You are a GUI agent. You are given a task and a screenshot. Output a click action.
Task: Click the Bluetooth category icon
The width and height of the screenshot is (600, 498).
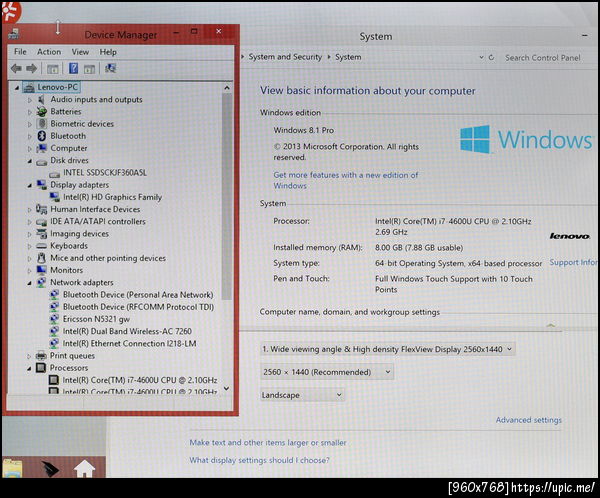(41, 136)
